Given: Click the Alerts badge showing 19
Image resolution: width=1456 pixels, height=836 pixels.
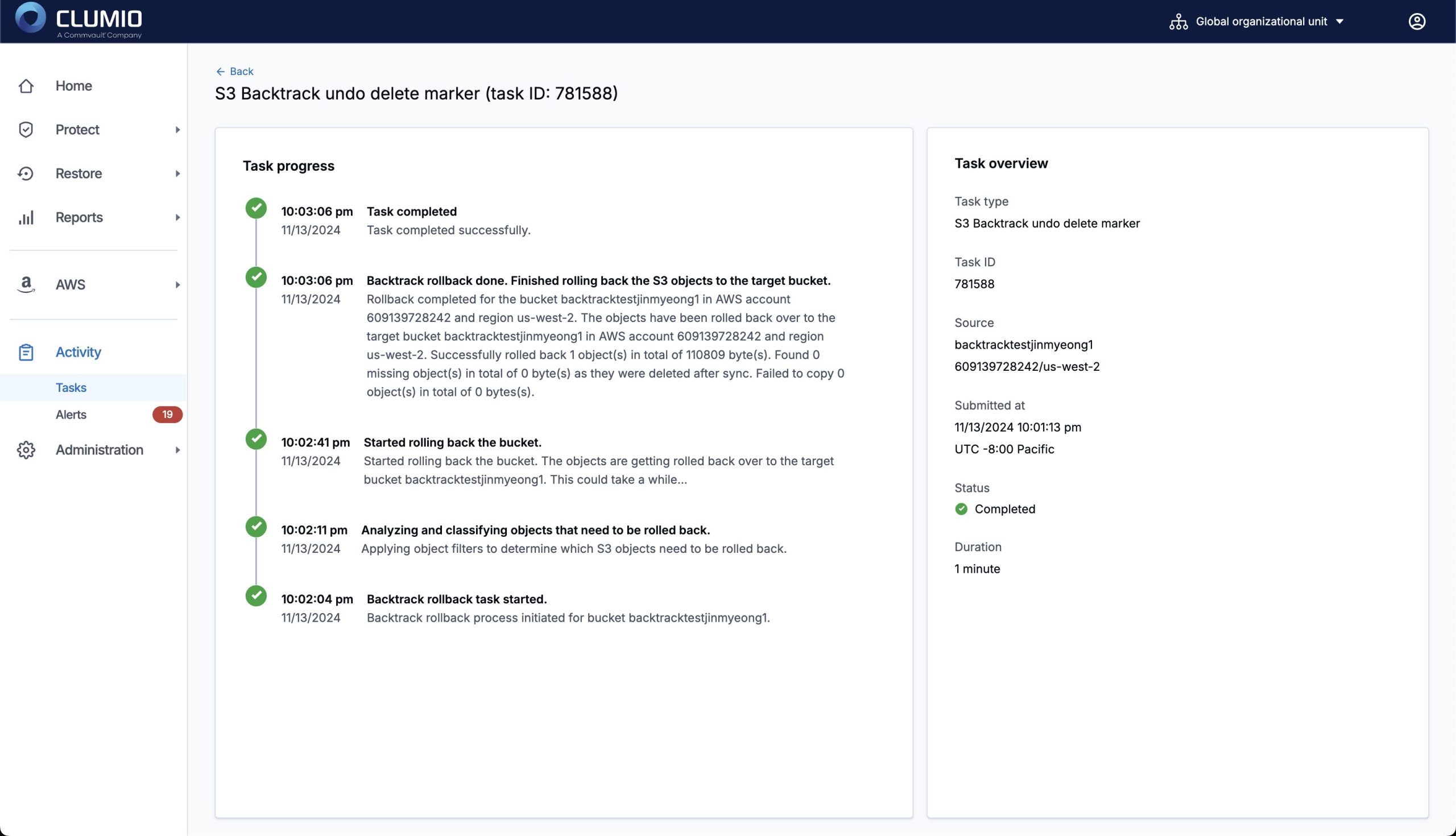Looking at the screenshot, I should pos(167,414).
